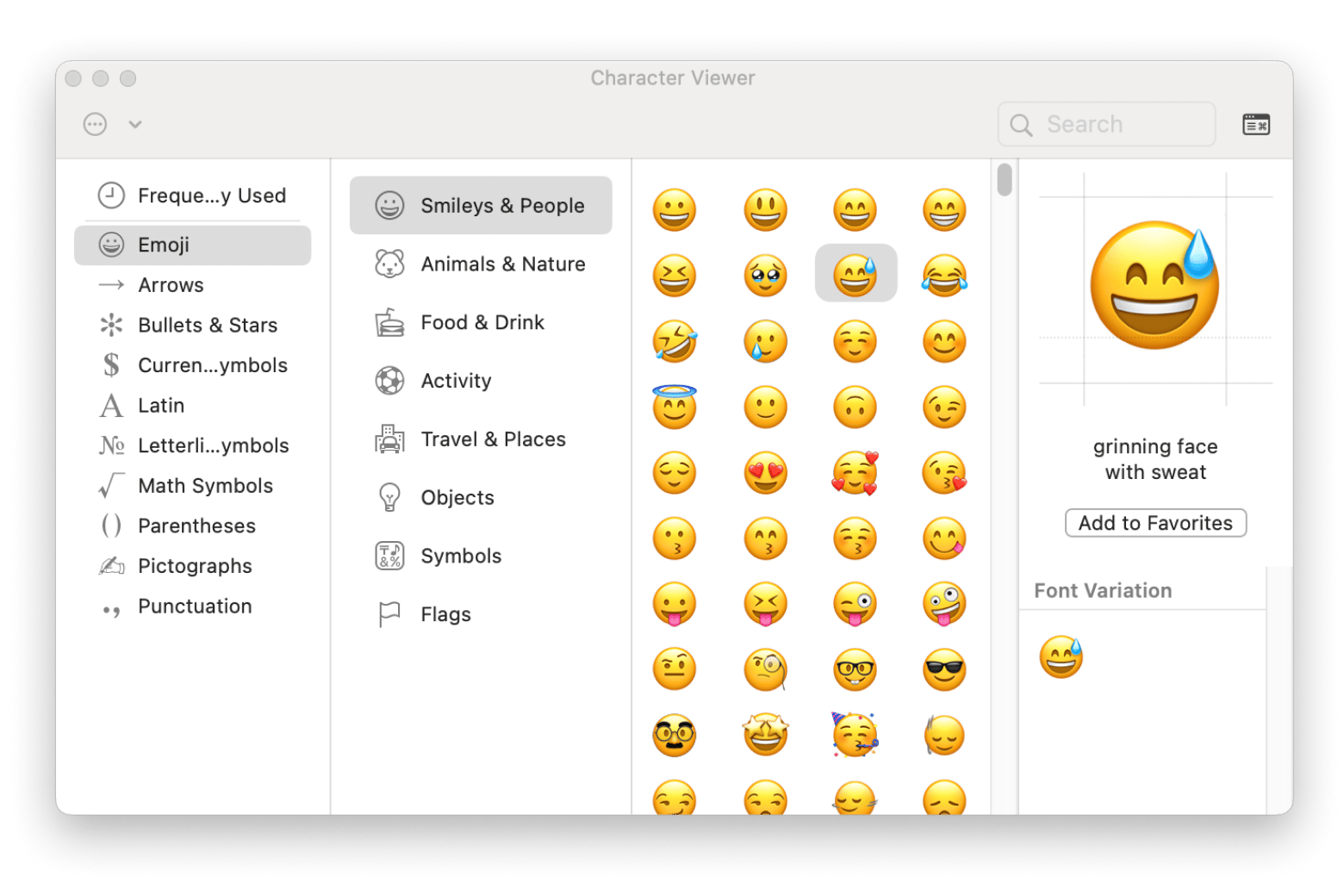Screen dimensions: 1344x896
Task: Select the tears of joy emoji
Action: click(x=944, y=276)
